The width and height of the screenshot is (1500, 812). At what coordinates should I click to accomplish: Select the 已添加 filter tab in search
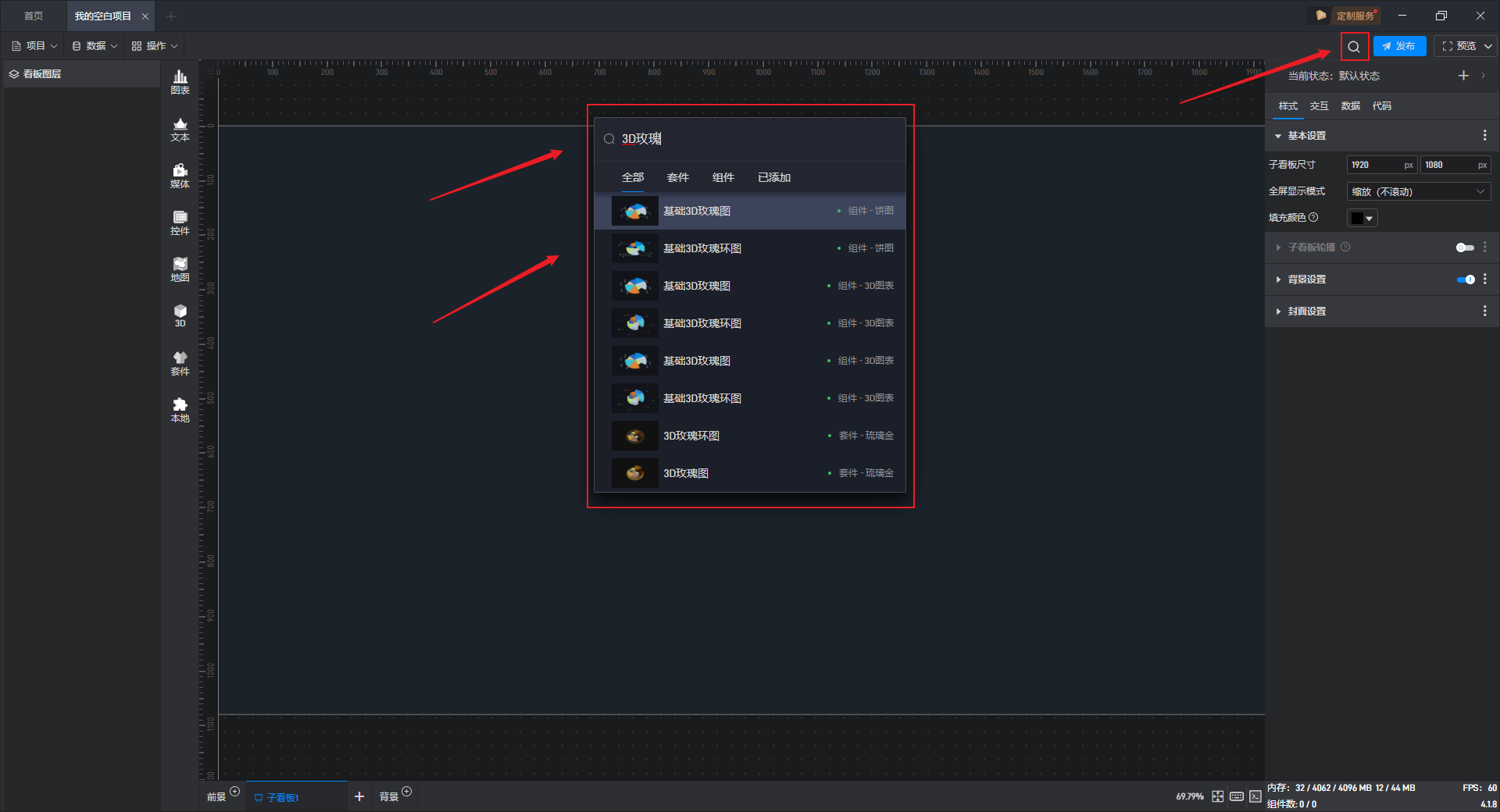tap(774, 178)
